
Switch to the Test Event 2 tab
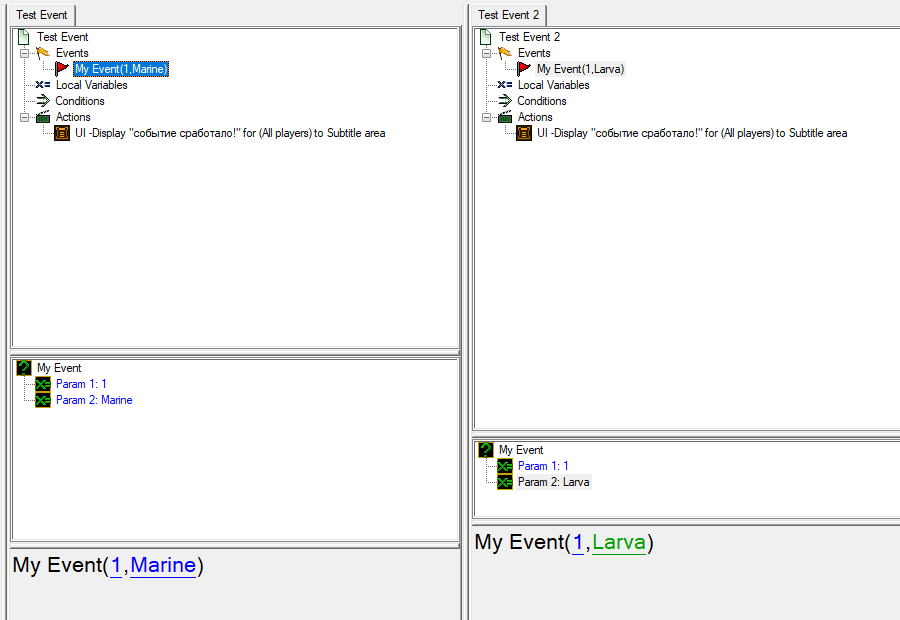pyautogui.click(x=509, y=15)
